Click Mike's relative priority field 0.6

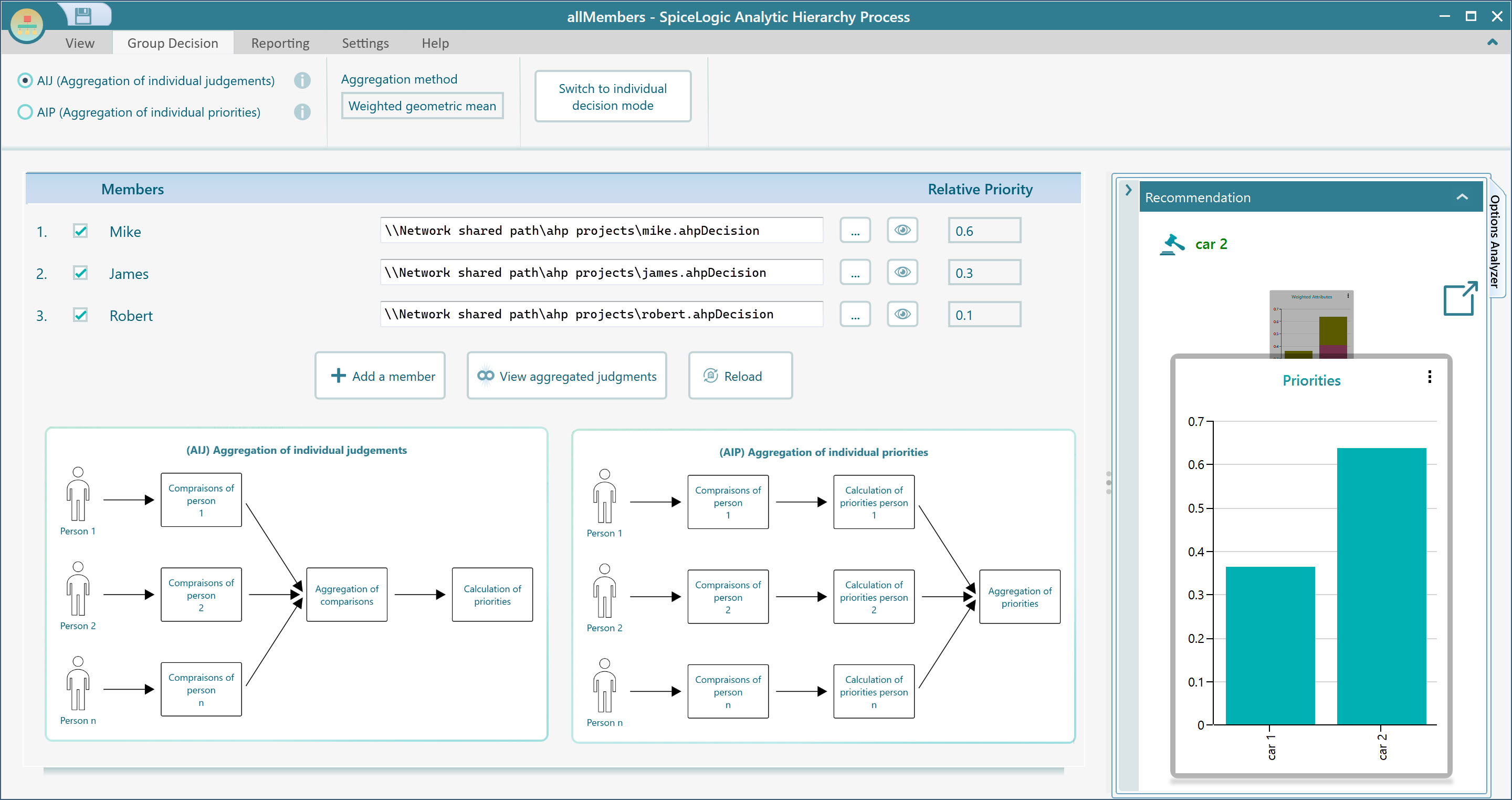(x=984, y=231)
